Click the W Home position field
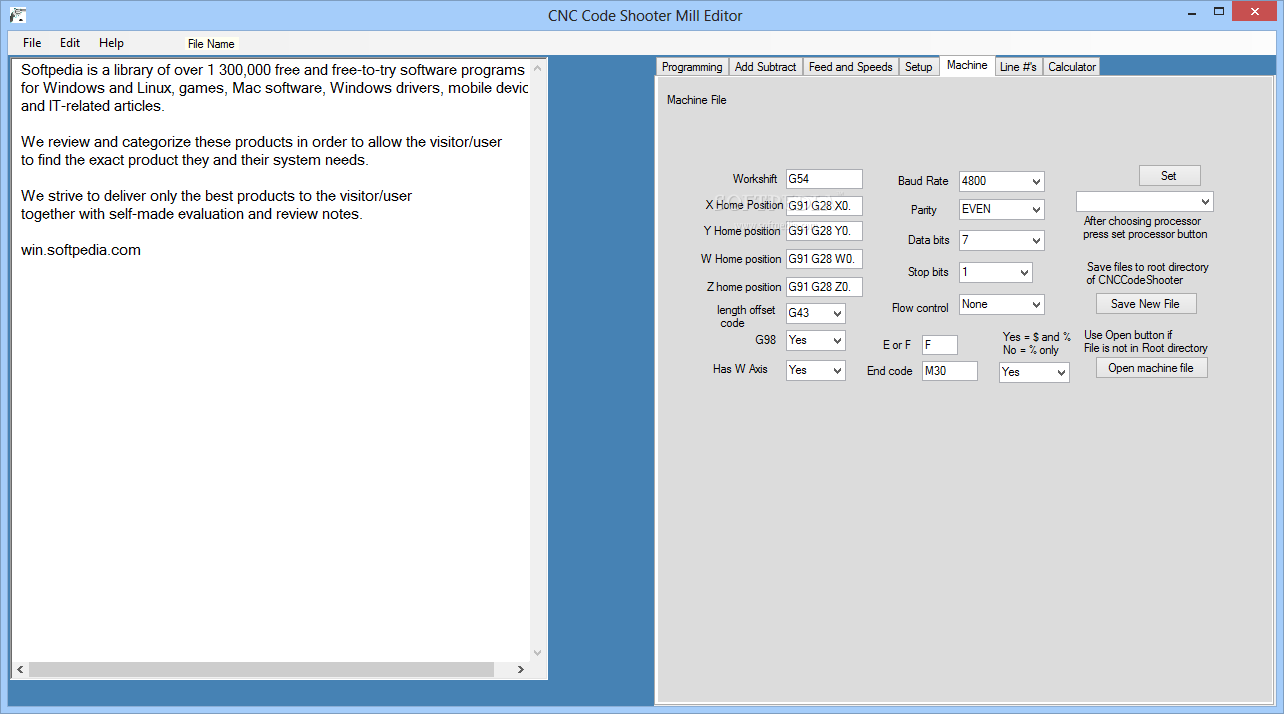Image resolution: width=1284 pixels, height=714 pixels. (x=824, y=259)
